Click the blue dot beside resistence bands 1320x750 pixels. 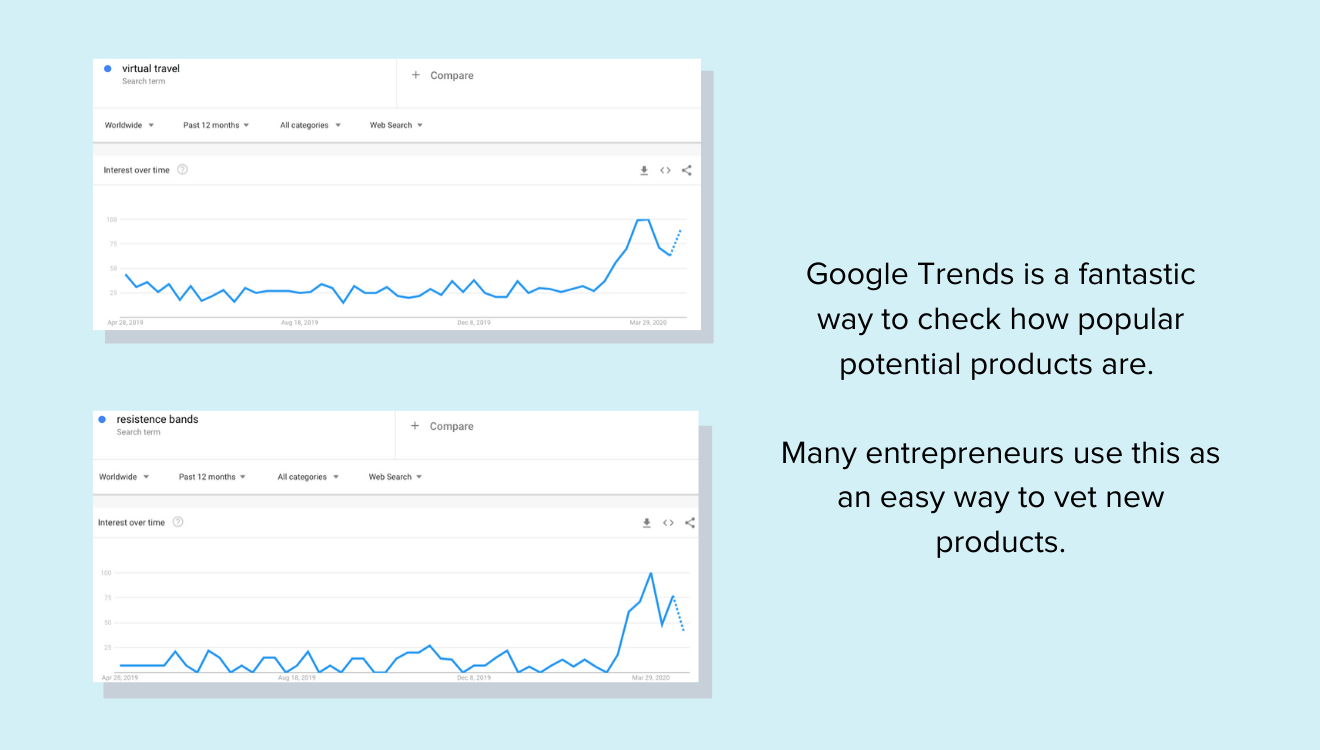[x=102, y=420]
